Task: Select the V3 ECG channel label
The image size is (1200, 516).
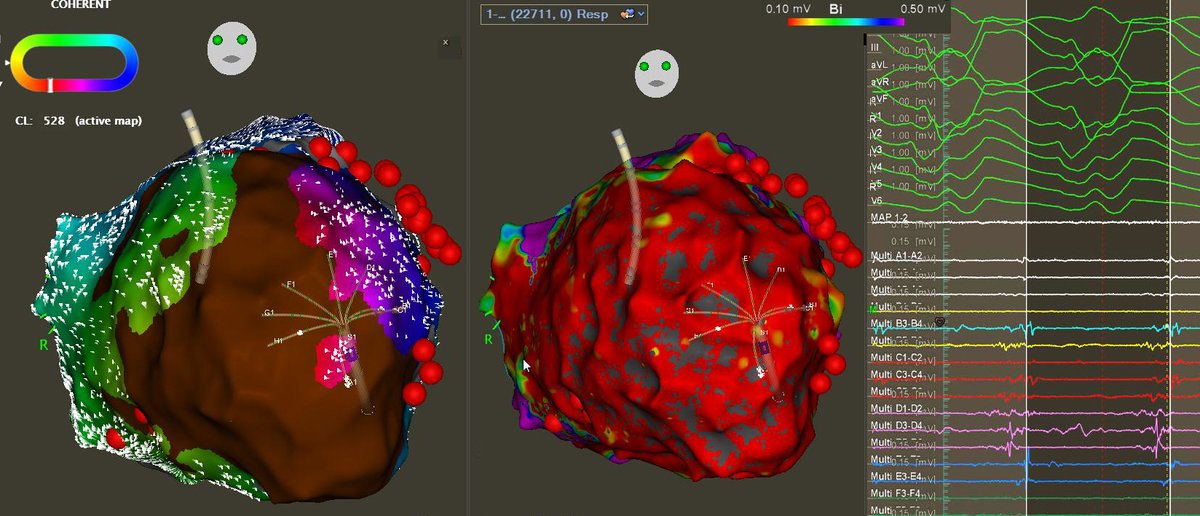Action: [876, 150]
